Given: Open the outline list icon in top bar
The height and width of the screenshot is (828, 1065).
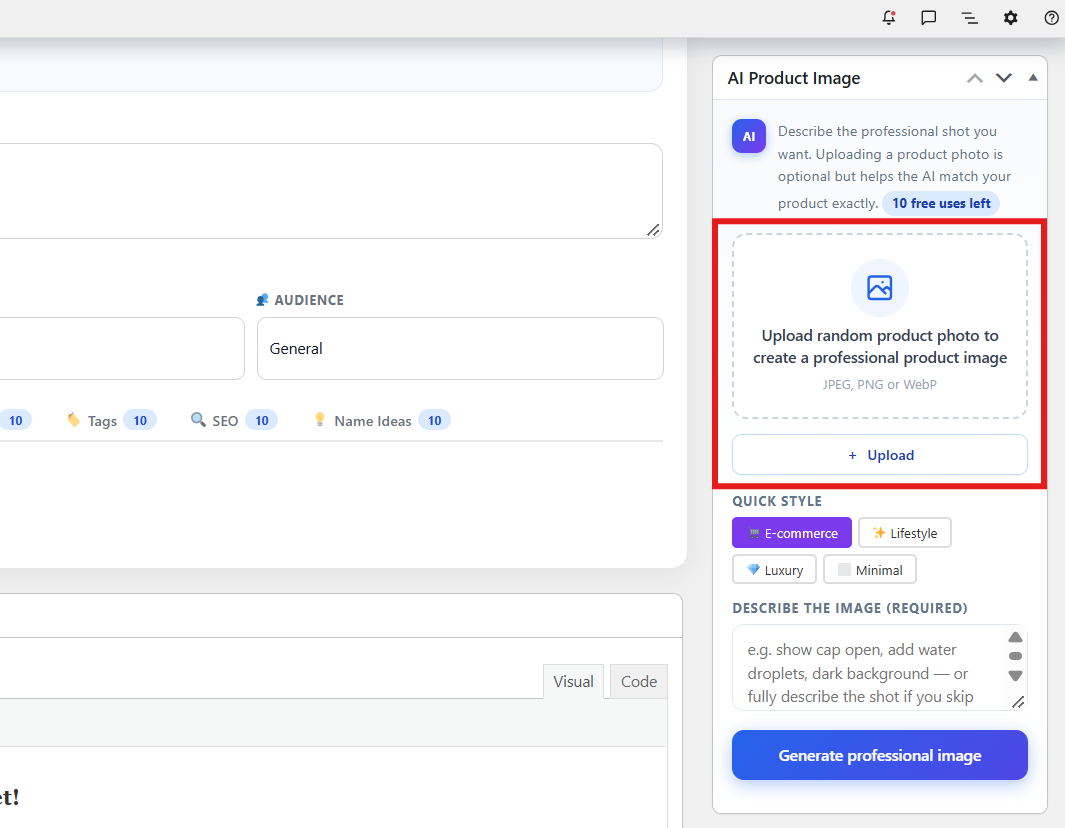Looking at the screenshot, I should pyautogui.click(x=970, y=18).
